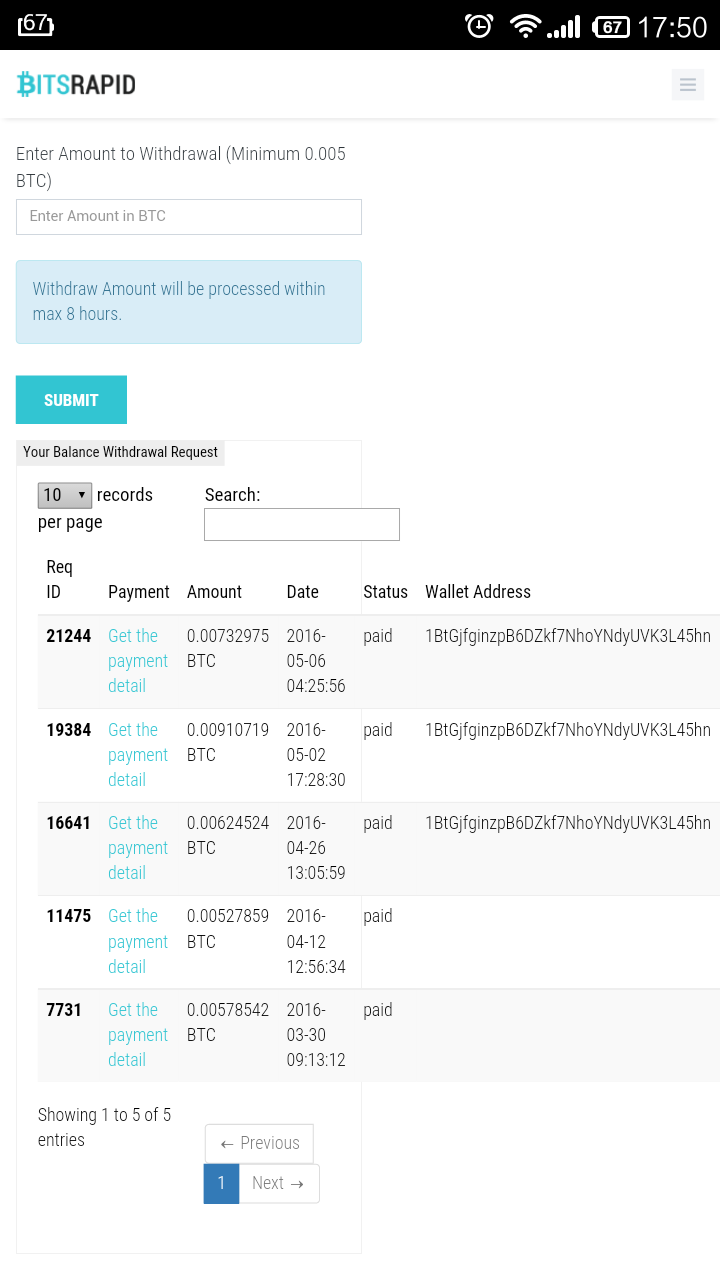Open payment detail for request 7731
Viewport: 720px width, 1280px height.
(138, 1035)
